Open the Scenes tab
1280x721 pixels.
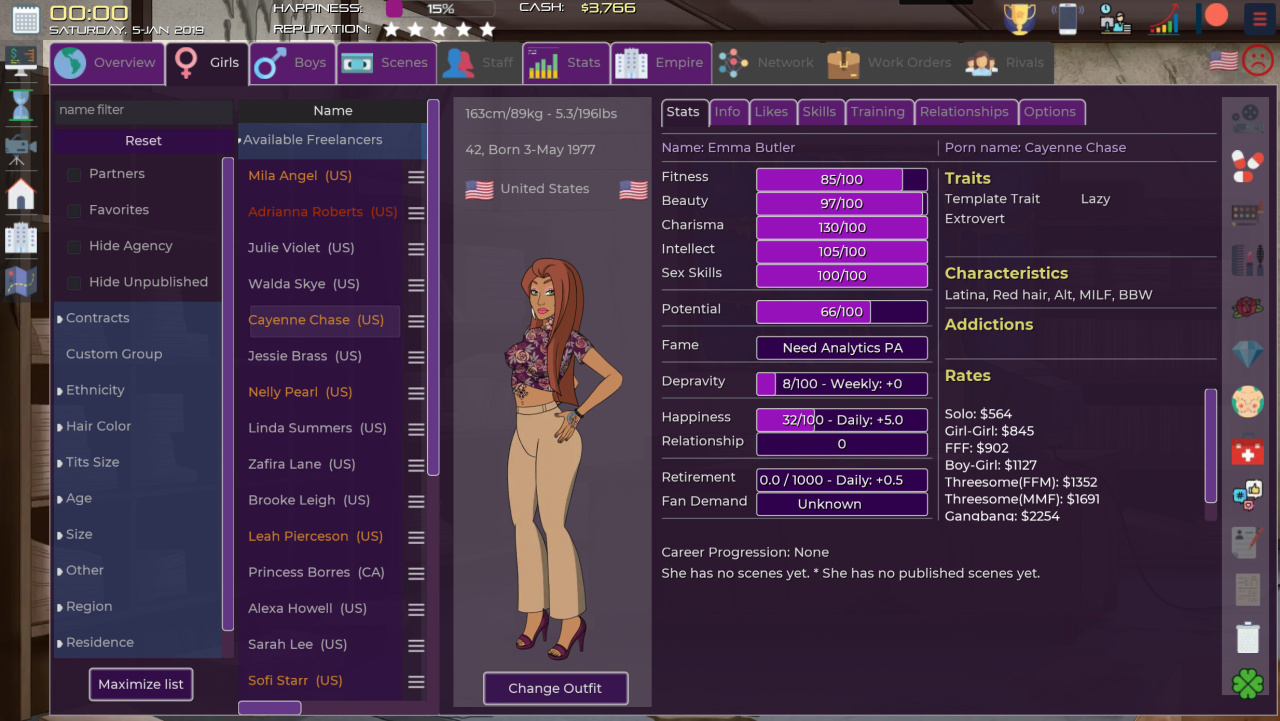click(386, 63)
